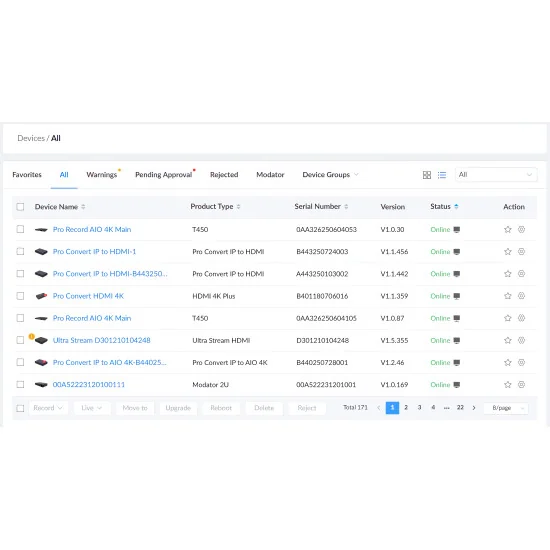Open the Pro Convert IP to HDMI-1 link
The image size is (550, 550).
(94, 251)
